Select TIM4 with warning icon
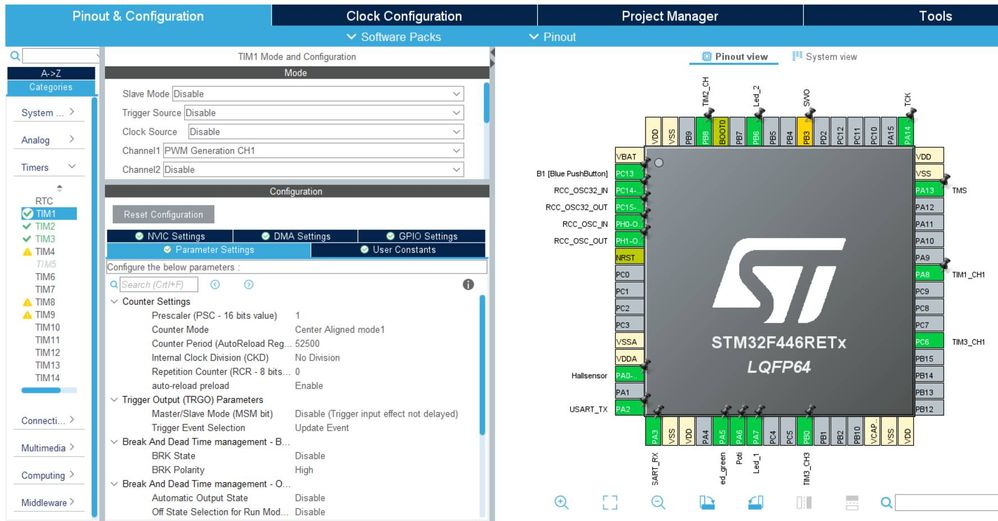This screenshot has width=998, height=521. coord(45,252)
